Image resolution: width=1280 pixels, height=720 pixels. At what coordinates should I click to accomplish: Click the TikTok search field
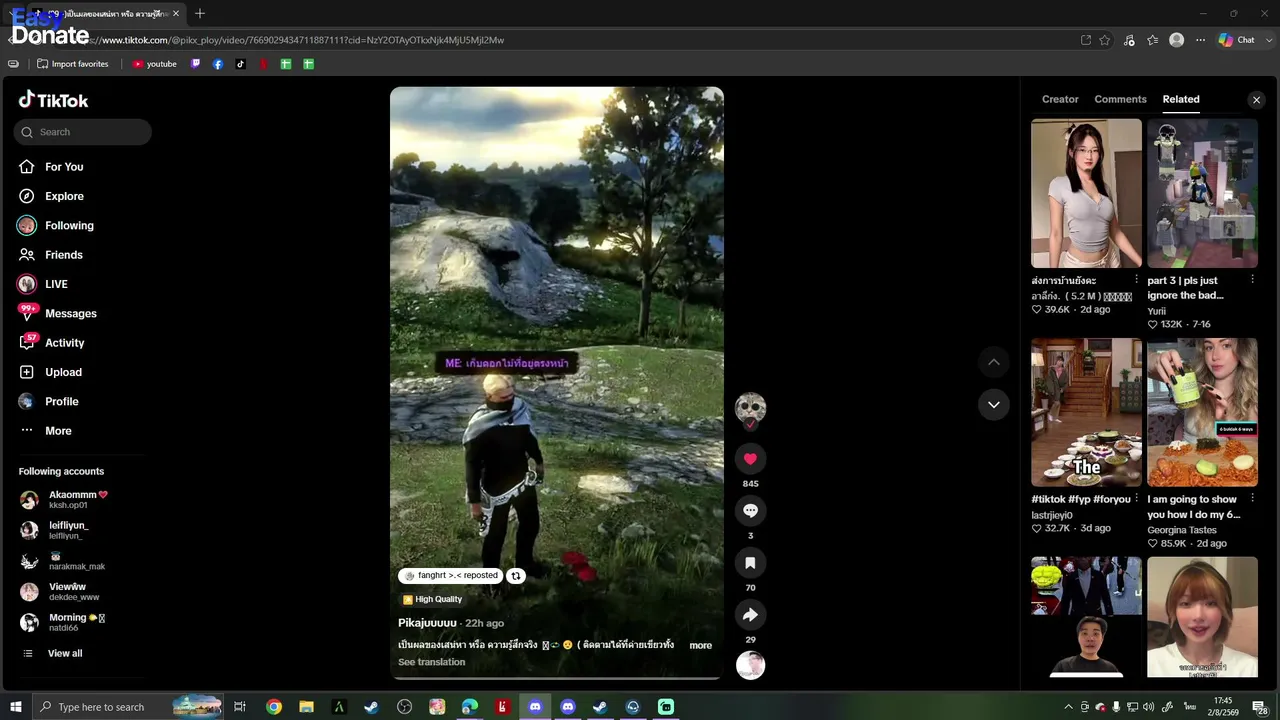click(83, 132)
